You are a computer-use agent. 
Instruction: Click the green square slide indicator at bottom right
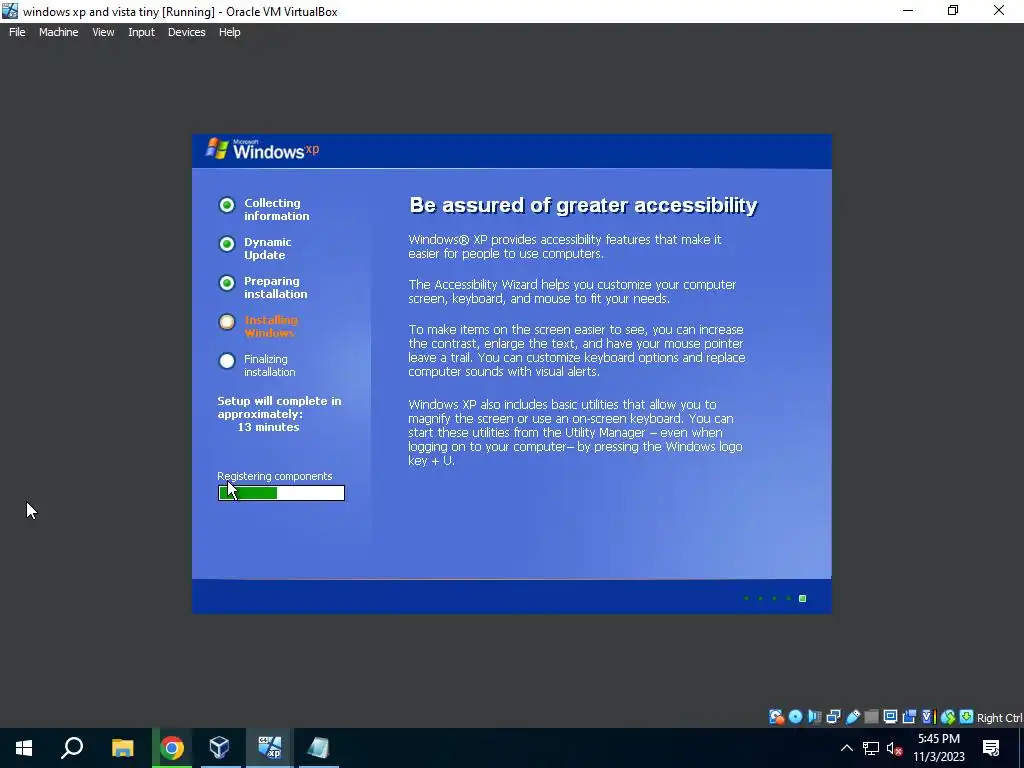[x=803, y=598]
